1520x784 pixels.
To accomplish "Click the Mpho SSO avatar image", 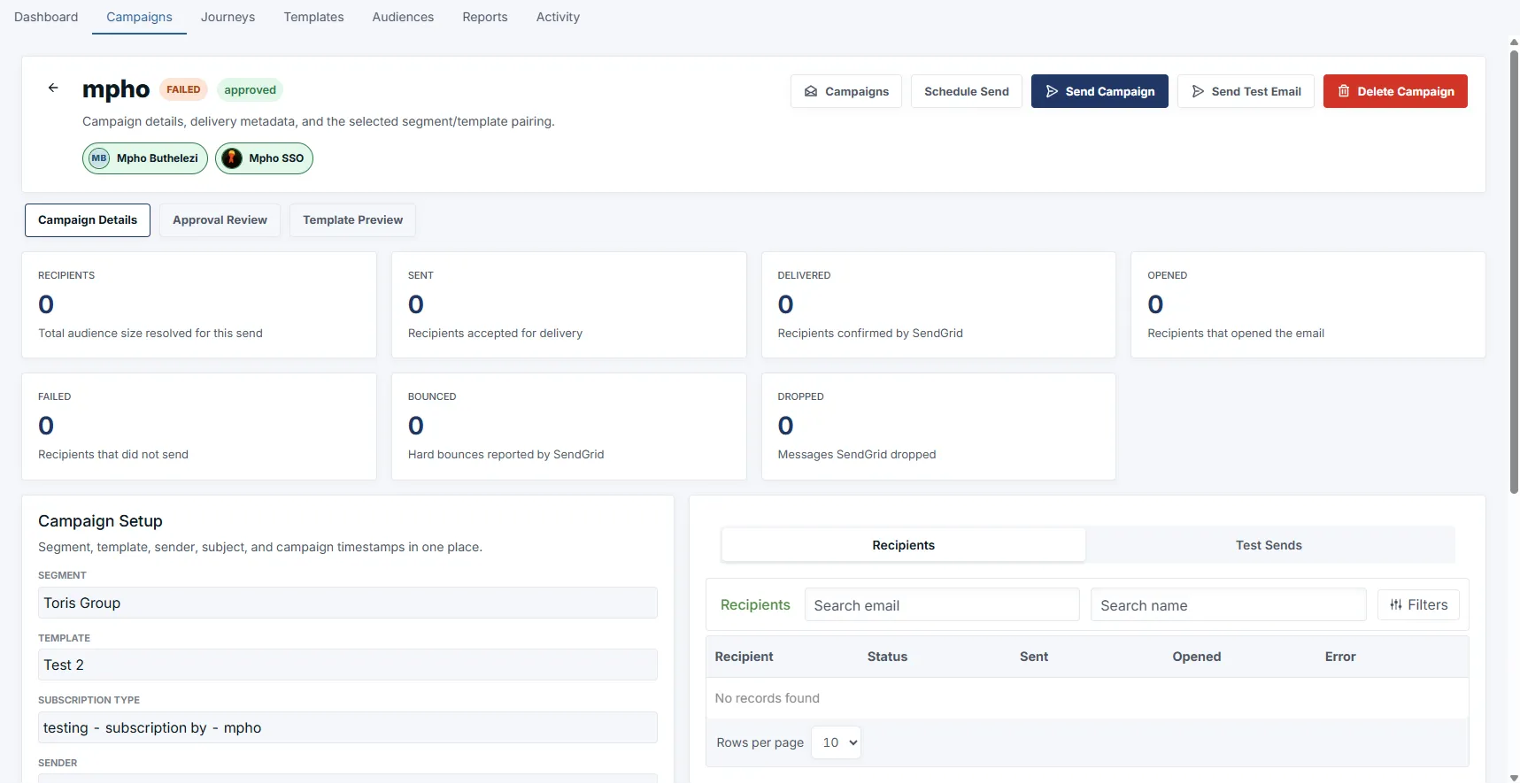I will [232, 158].
